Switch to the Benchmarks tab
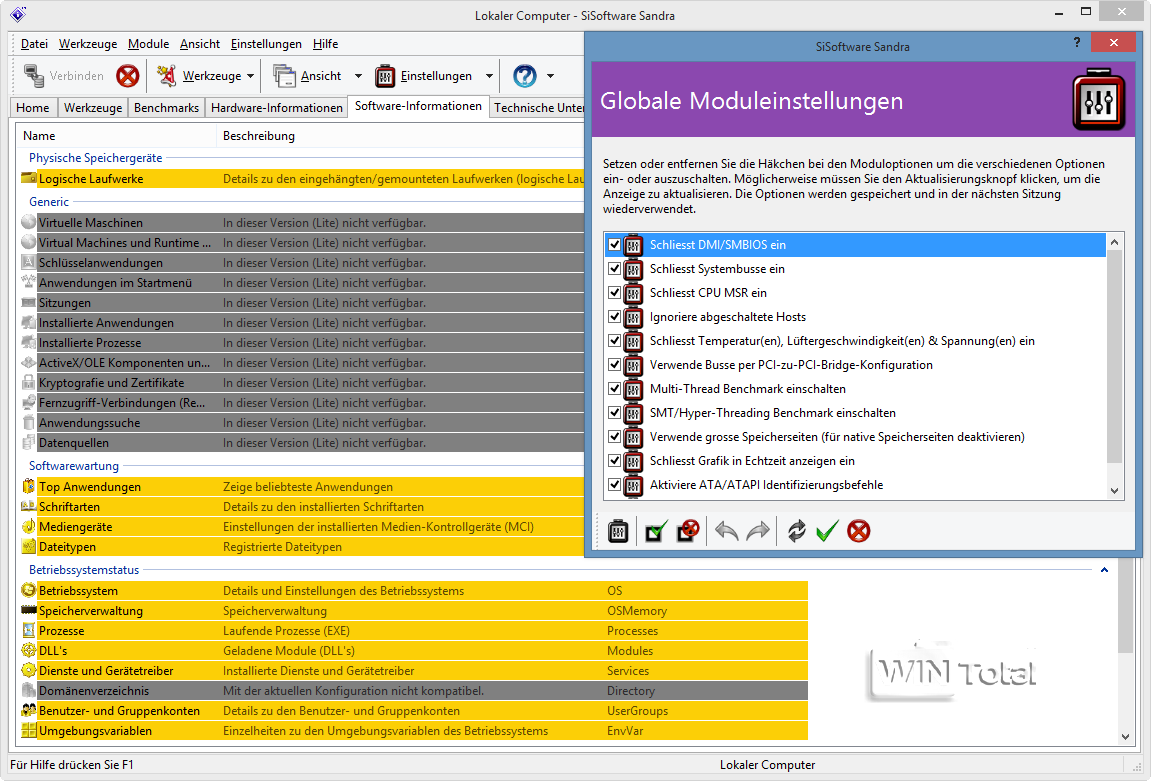Viewport: 1151px width, 781px height. pyautogui.click(x=166, y=108)
